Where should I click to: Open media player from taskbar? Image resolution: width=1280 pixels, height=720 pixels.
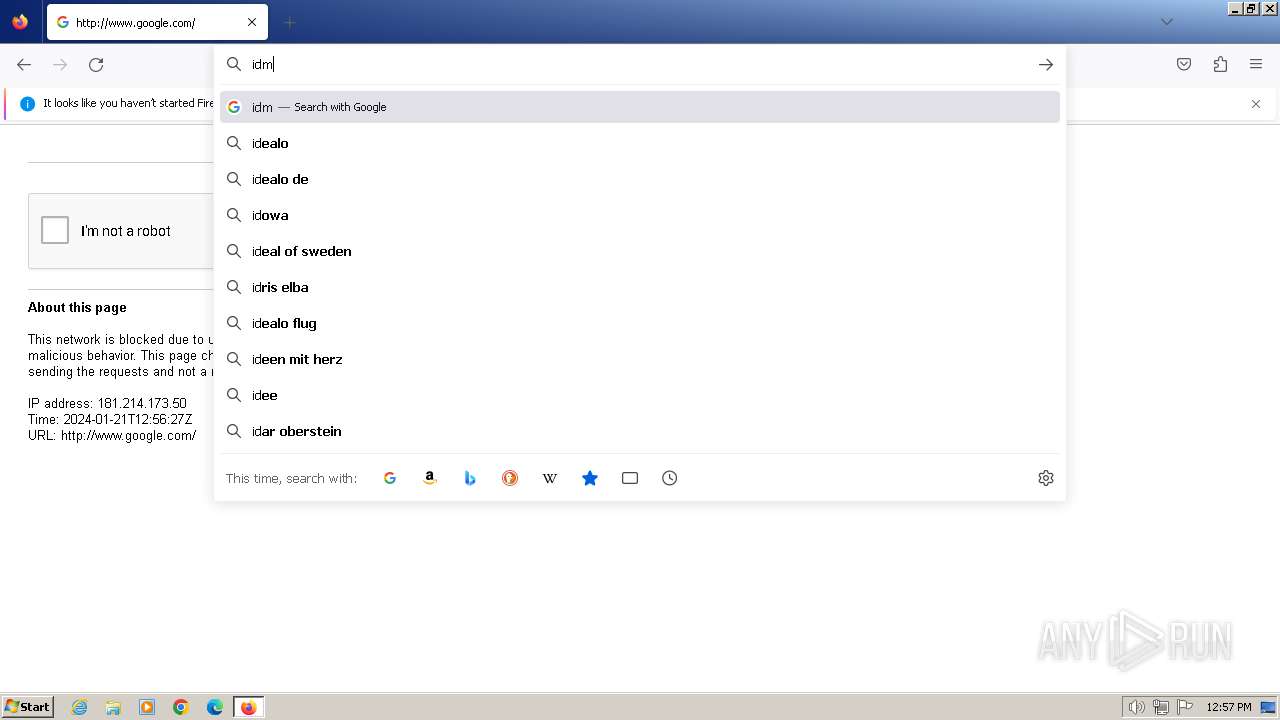click(x=147, y=707)
